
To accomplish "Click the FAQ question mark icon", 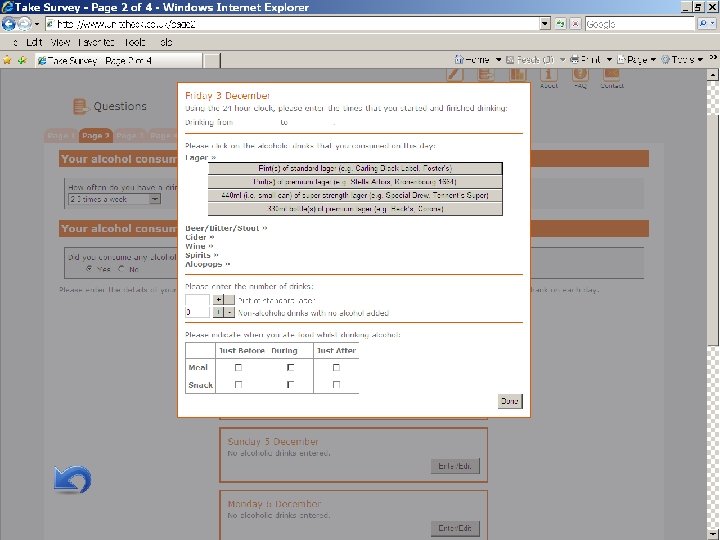I will [x=580, y=77].
